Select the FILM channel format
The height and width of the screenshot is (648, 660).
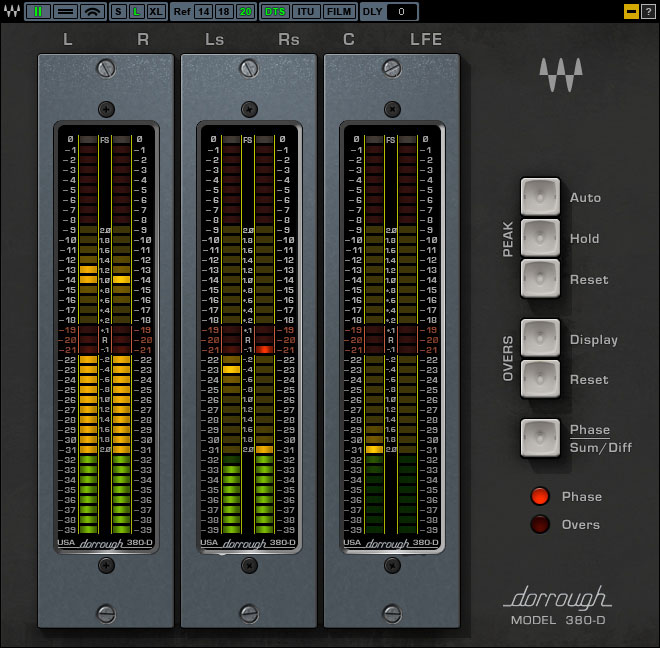339,11
